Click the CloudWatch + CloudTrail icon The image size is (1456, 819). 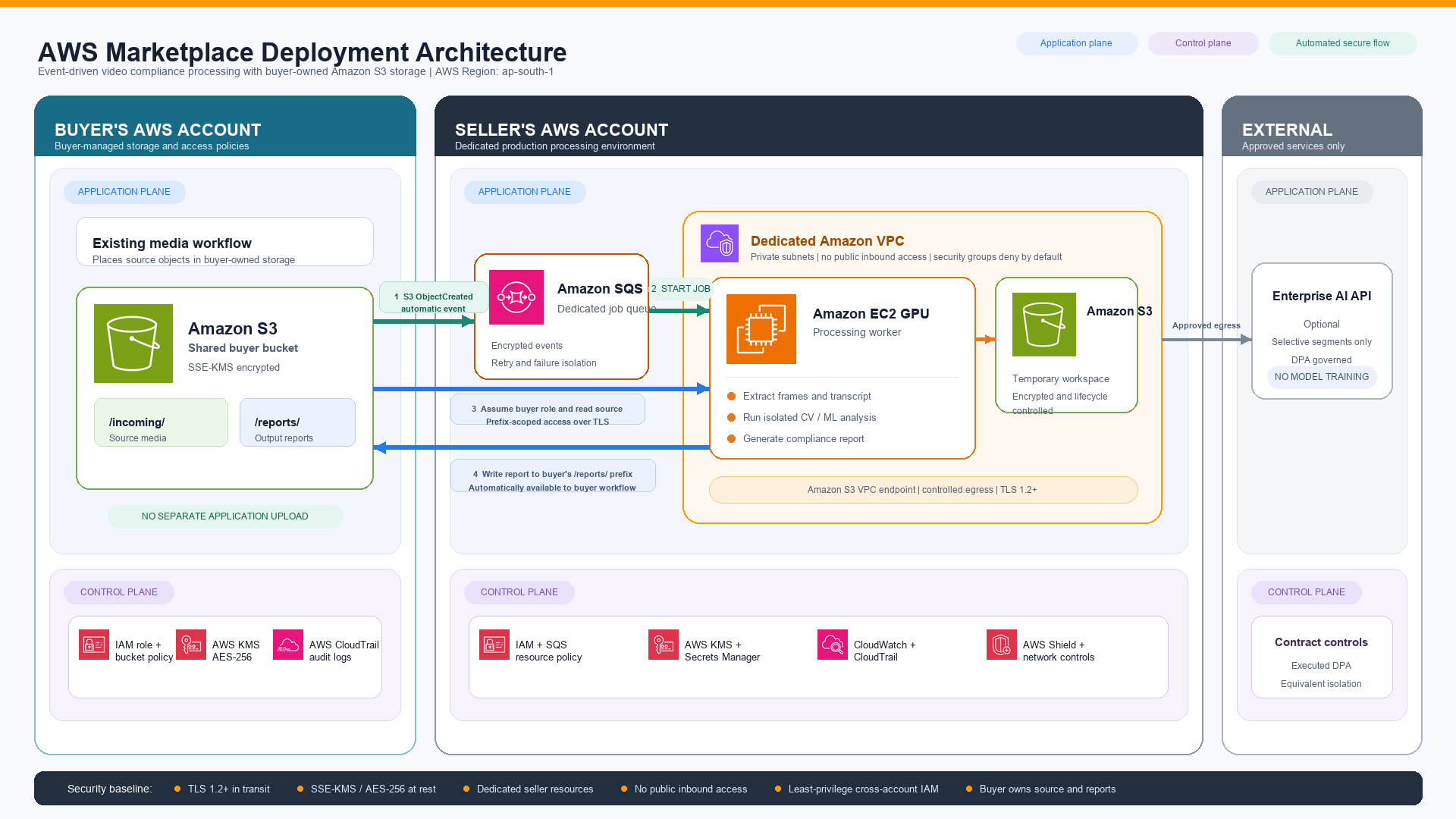point(833,645)
